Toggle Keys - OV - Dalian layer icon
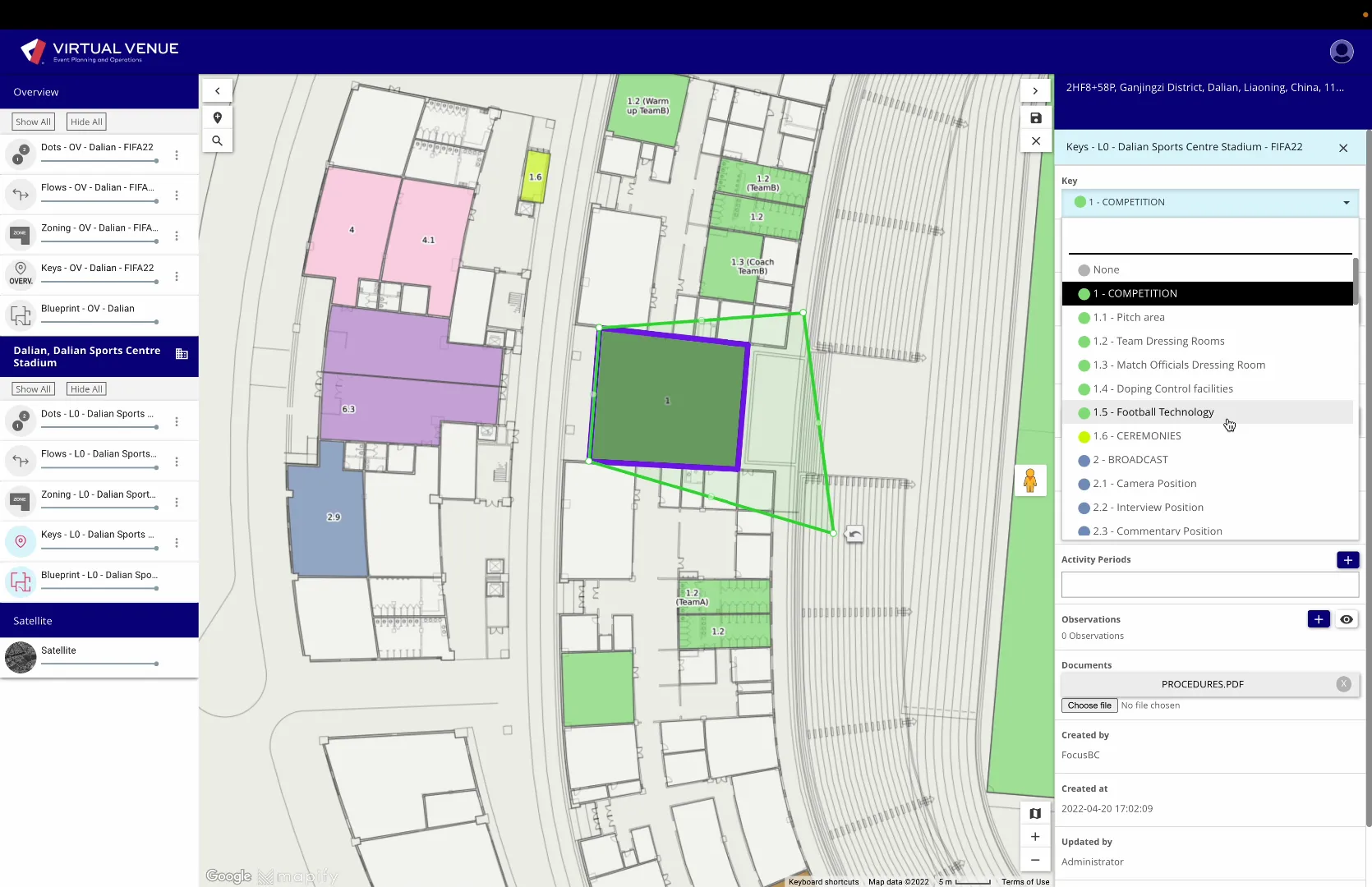This screenshot has height=887, width=1372. pos(21,274)
